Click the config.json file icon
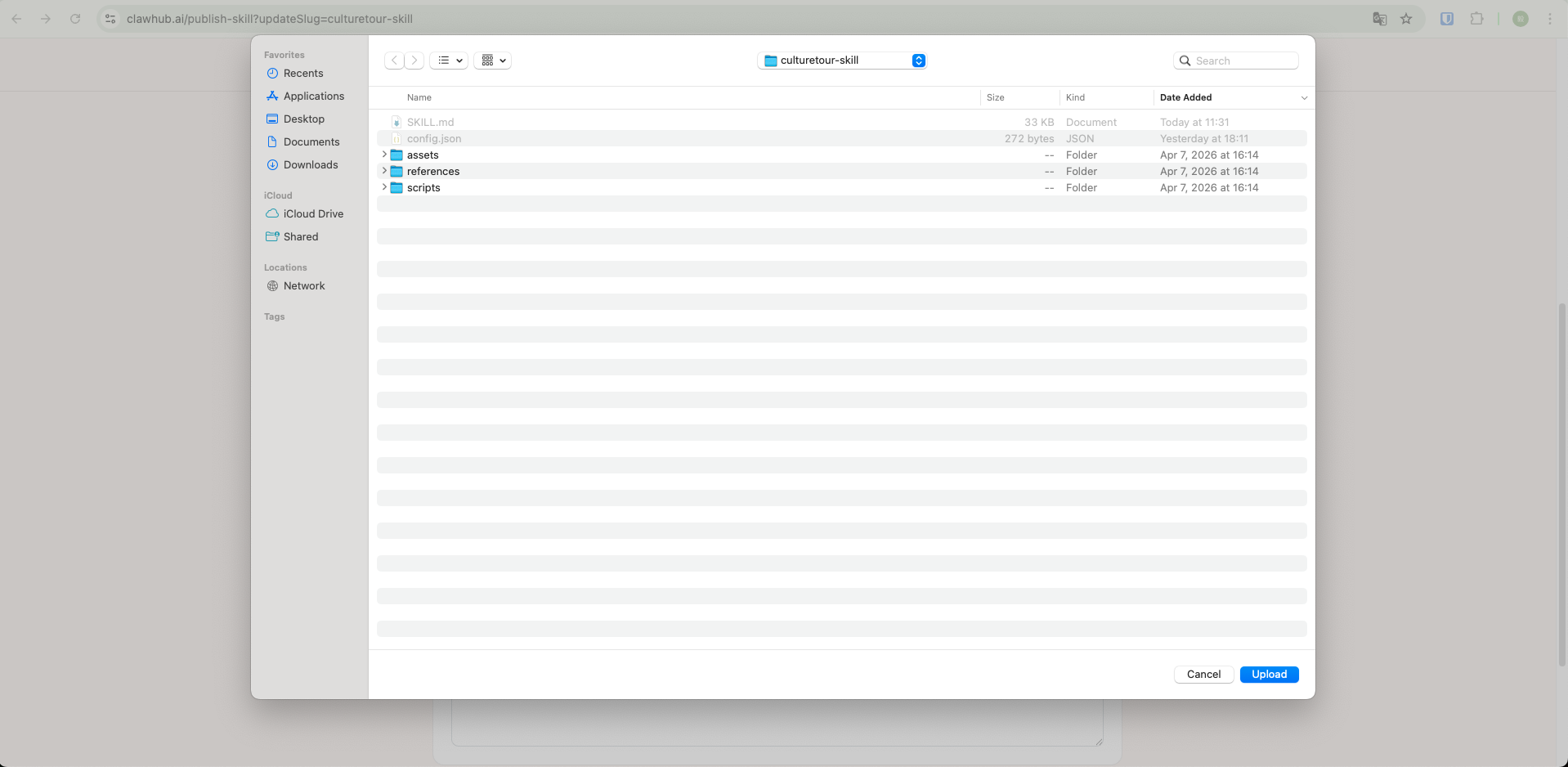Viewport: 1568px width, 767px height. pyautogui.click(x=396, y=138)
